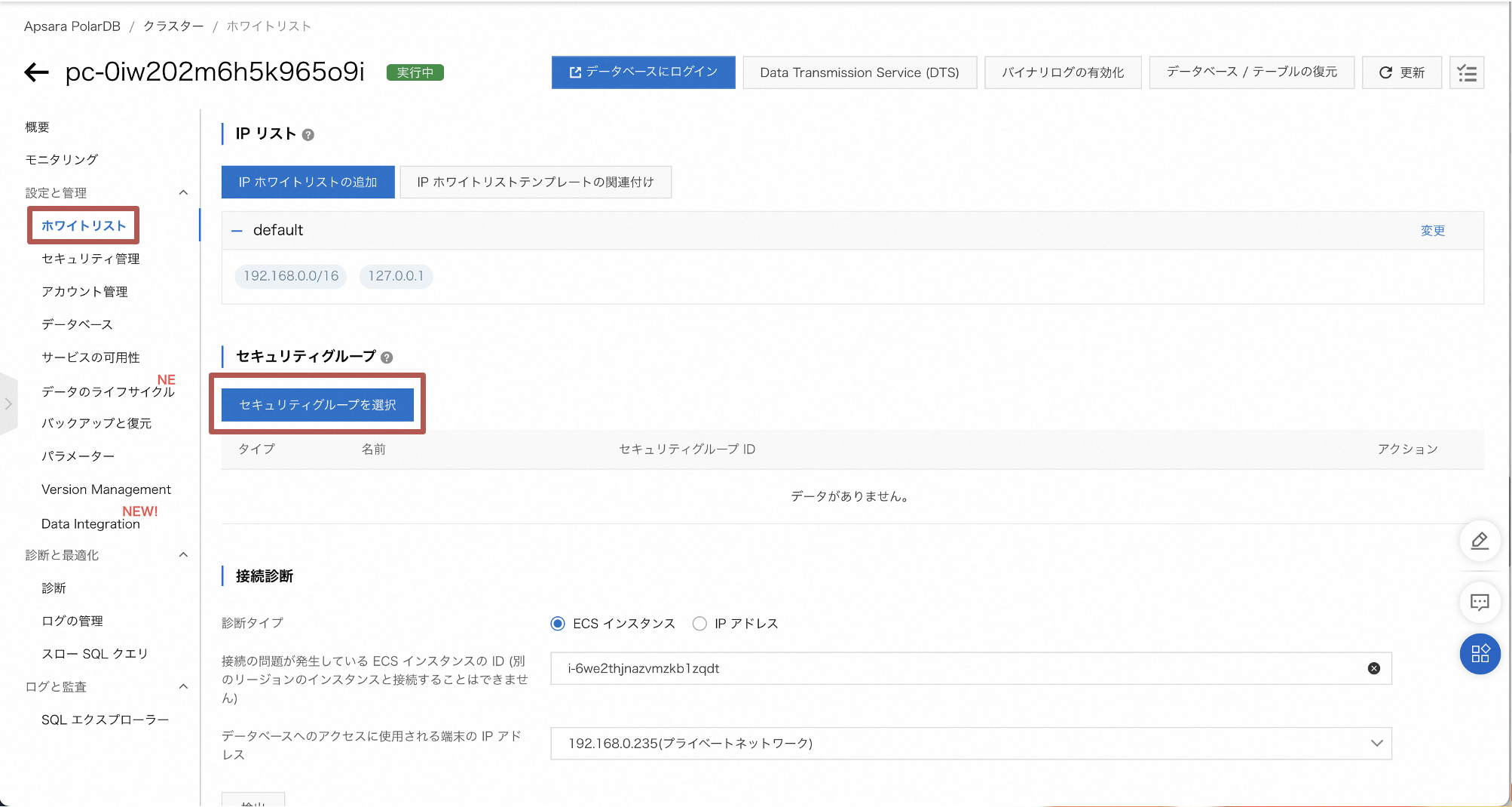
Task: Switch to the モニタリング sidebar item
Action: coord(60,159)
